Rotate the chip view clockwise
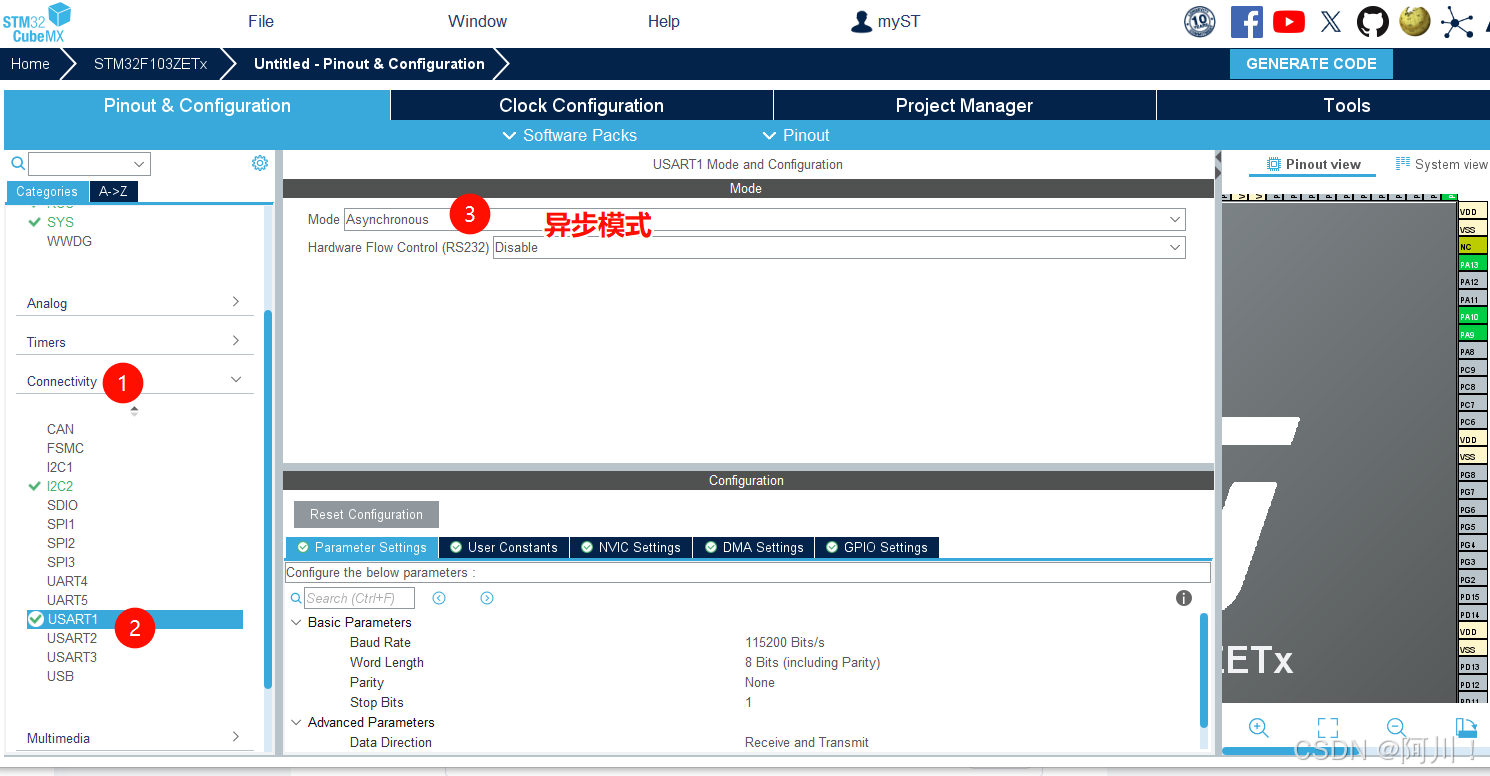1490x776 pixels. pyautogui.click(x=1466, y=728)
